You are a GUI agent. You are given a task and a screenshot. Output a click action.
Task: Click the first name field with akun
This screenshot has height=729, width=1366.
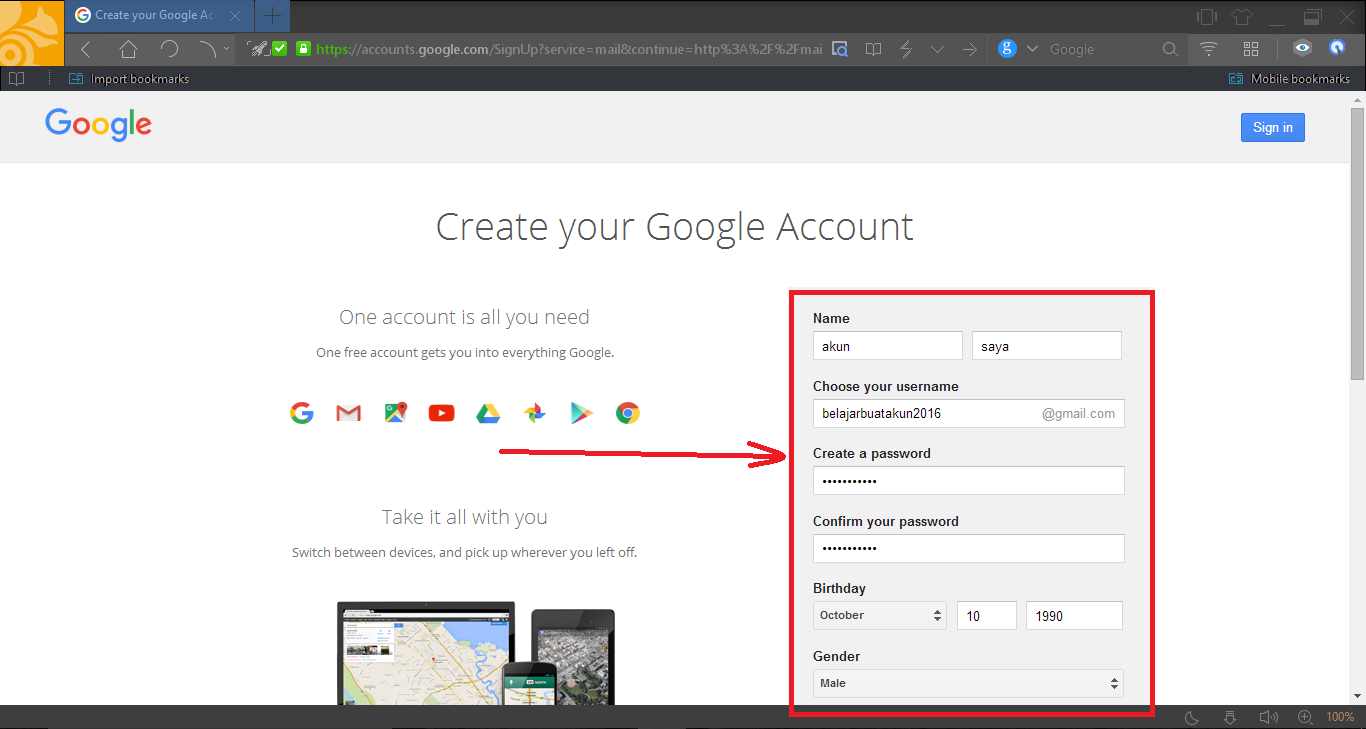[x=887, y=346]
